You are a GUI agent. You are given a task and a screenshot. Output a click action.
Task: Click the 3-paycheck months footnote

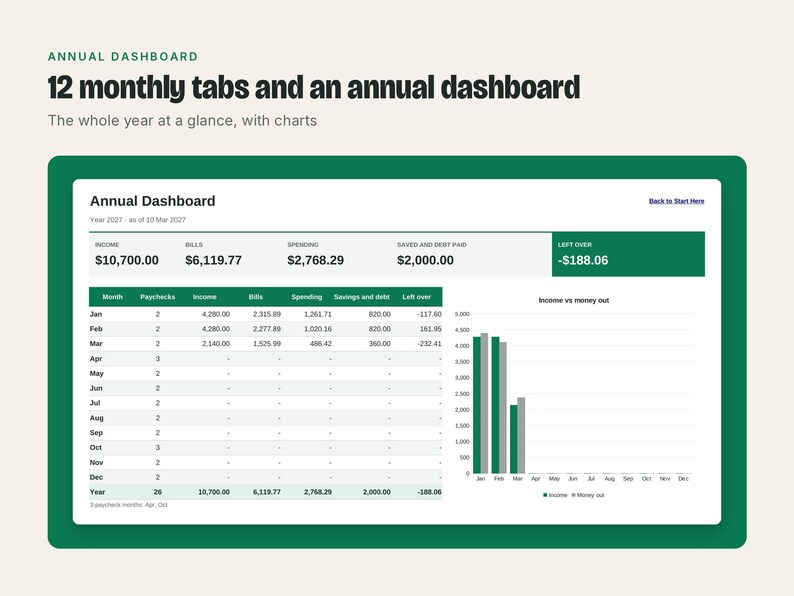tap(128, 505)
